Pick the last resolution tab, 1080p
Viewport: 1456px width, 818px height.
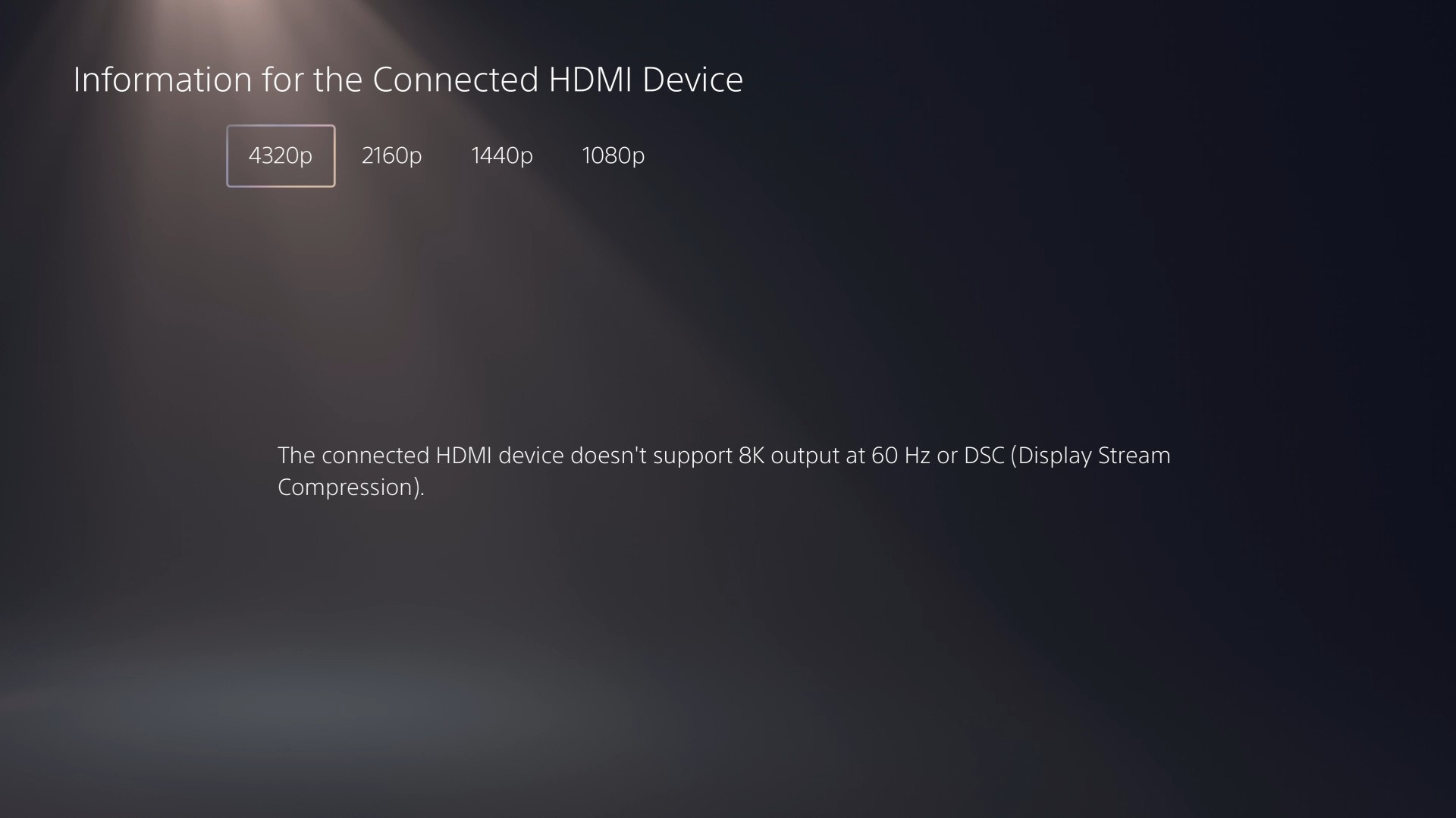613,155
